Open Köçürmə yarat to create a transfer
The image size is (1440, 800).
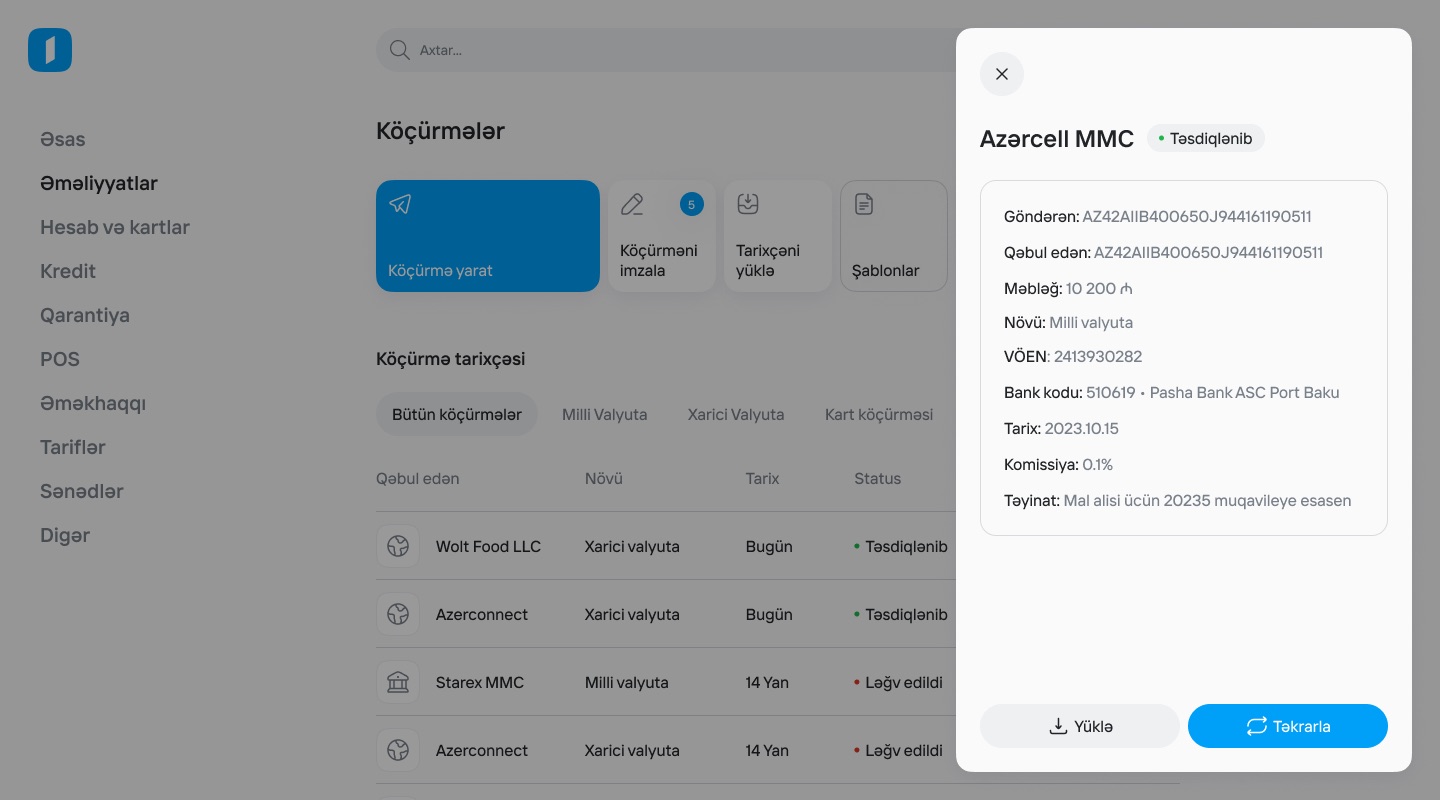click(488, 236)
